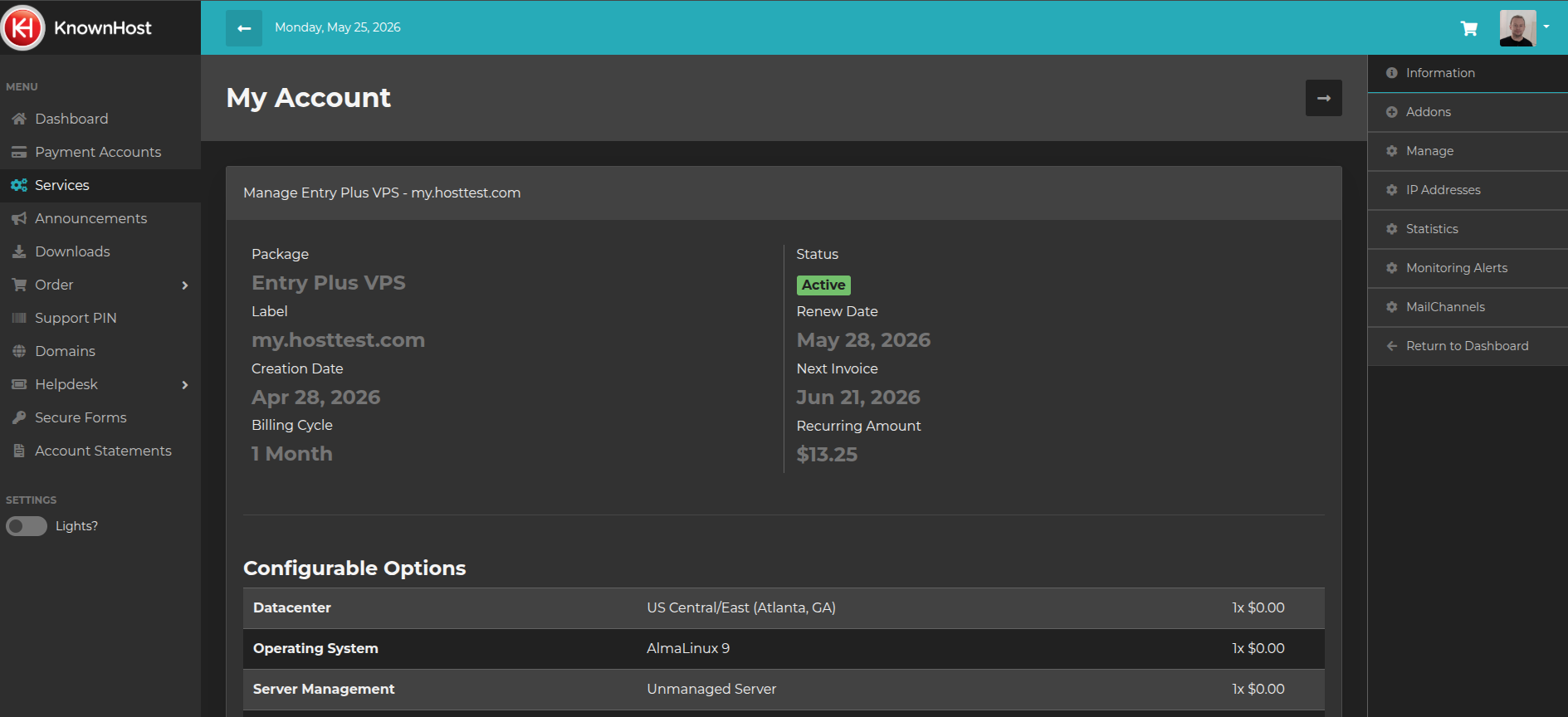Open the Account Statements link

pyautogui.click(x=100, y=451)
